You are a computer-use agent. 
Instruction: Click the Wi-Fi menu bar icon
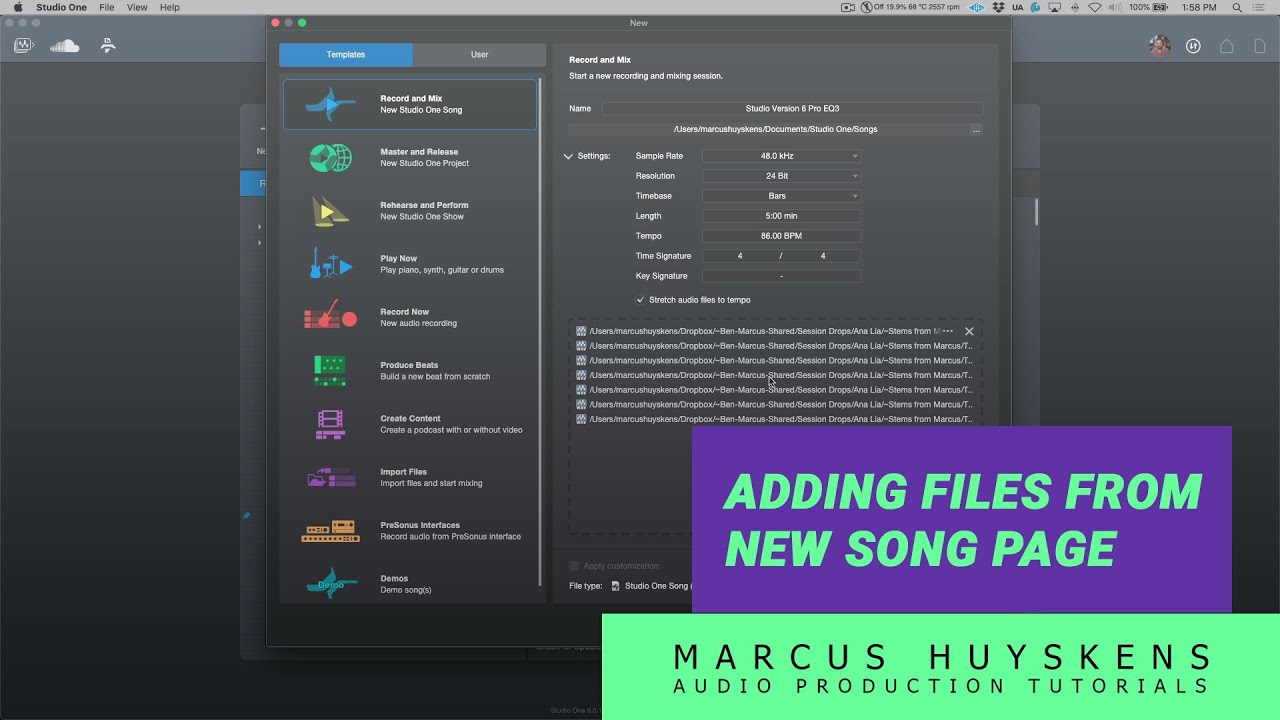point(1095,7)
